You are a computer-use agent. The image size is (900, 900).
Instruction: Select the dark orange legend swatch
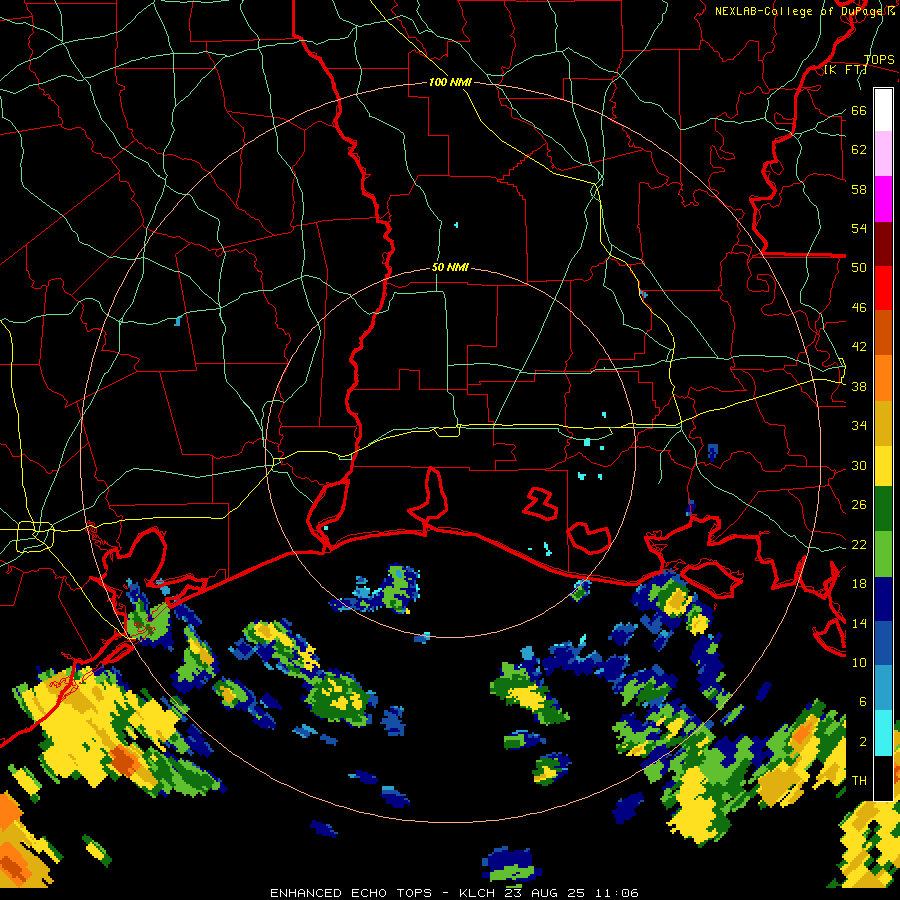tap(883, 332)
